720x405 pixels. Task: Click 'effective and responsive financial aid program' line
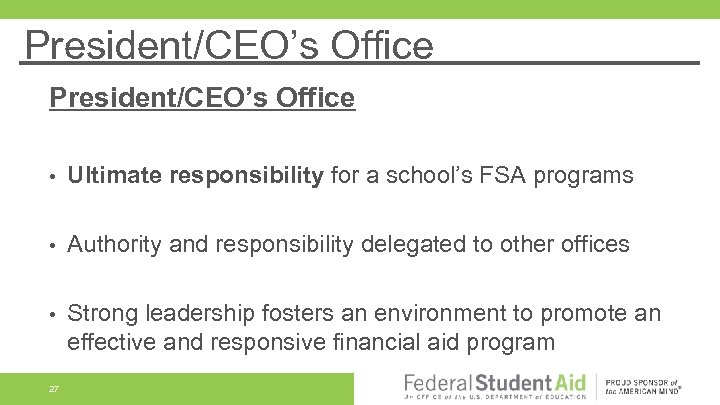(310, 342)
